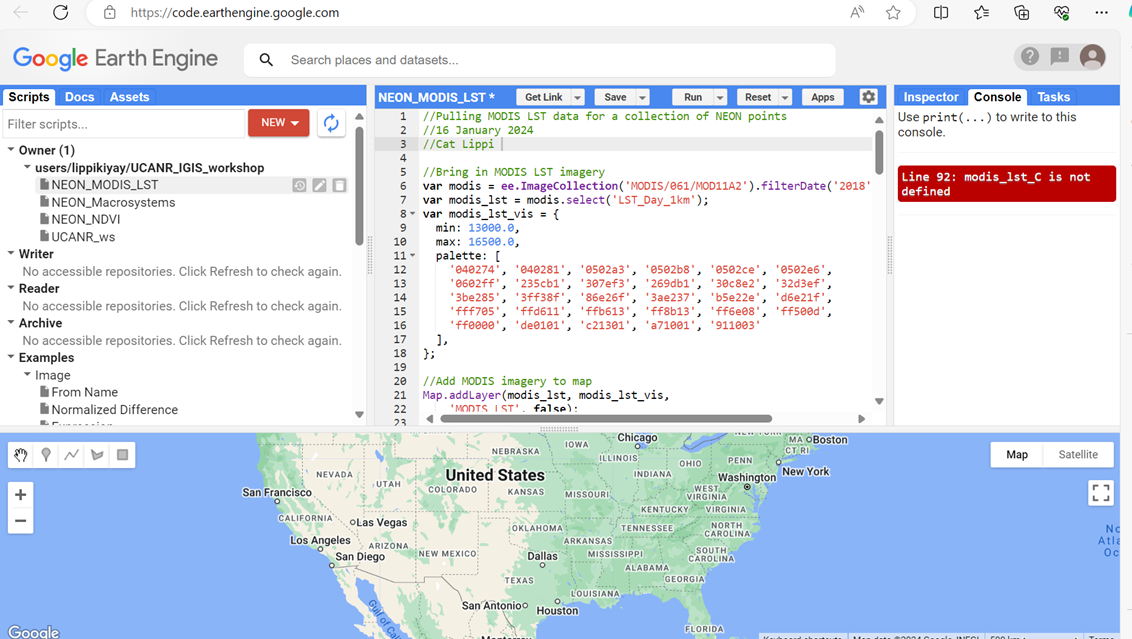Click the Get Link button
Image resolution: width=1132 pixels, height=639 pixels.
[x=544, y=97]
